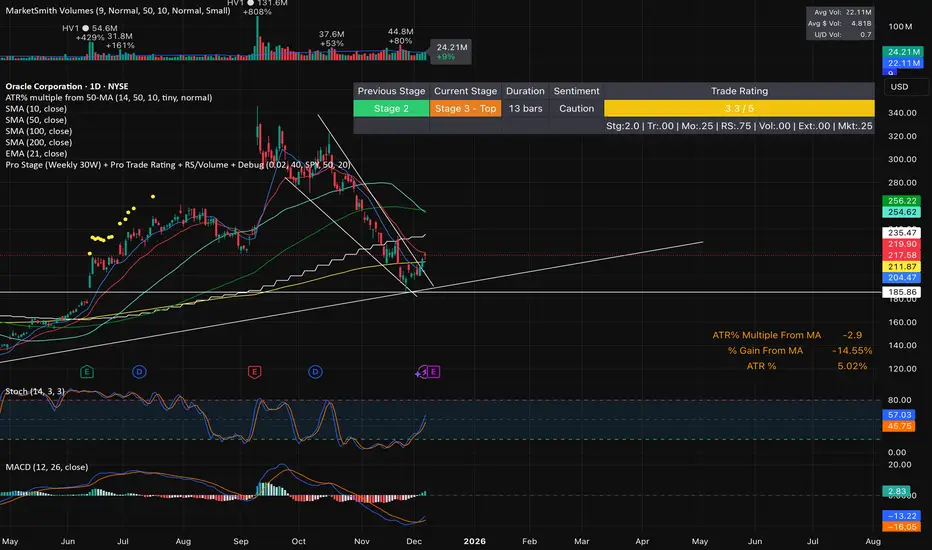Open the purple upcoming earnings marker
Viewport: 932px width, 550px height.
(433, 372)
